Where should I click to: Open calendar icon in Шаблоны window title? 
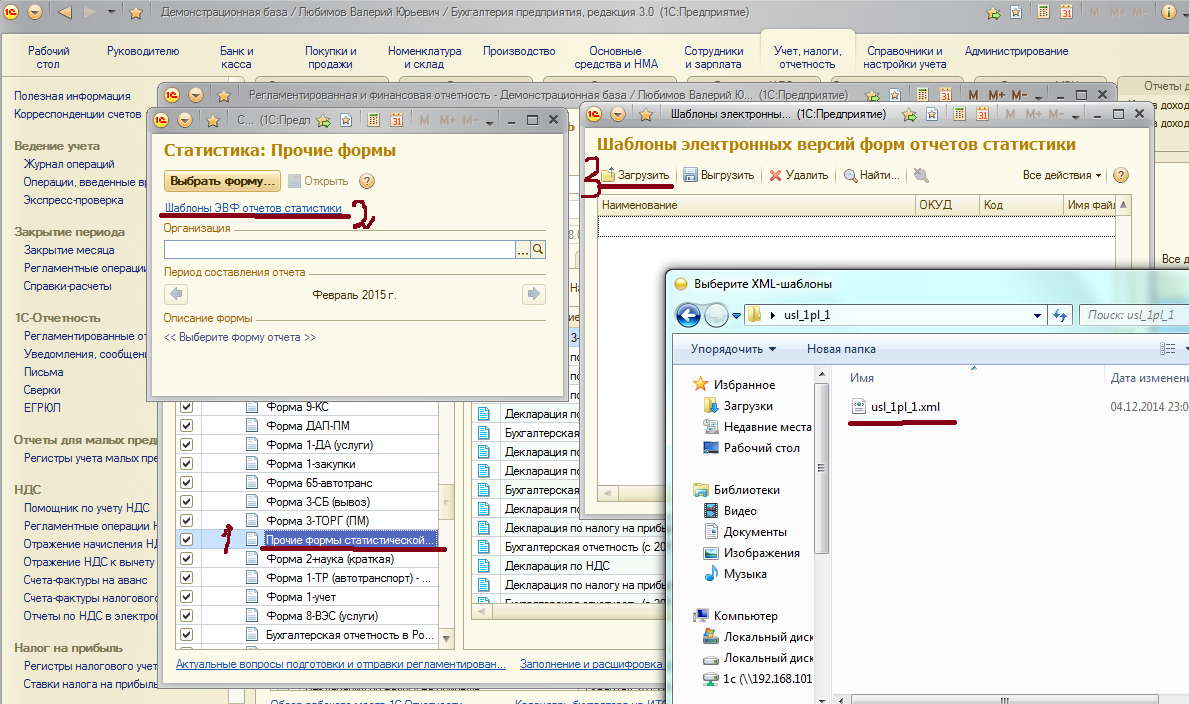(982, 115)
